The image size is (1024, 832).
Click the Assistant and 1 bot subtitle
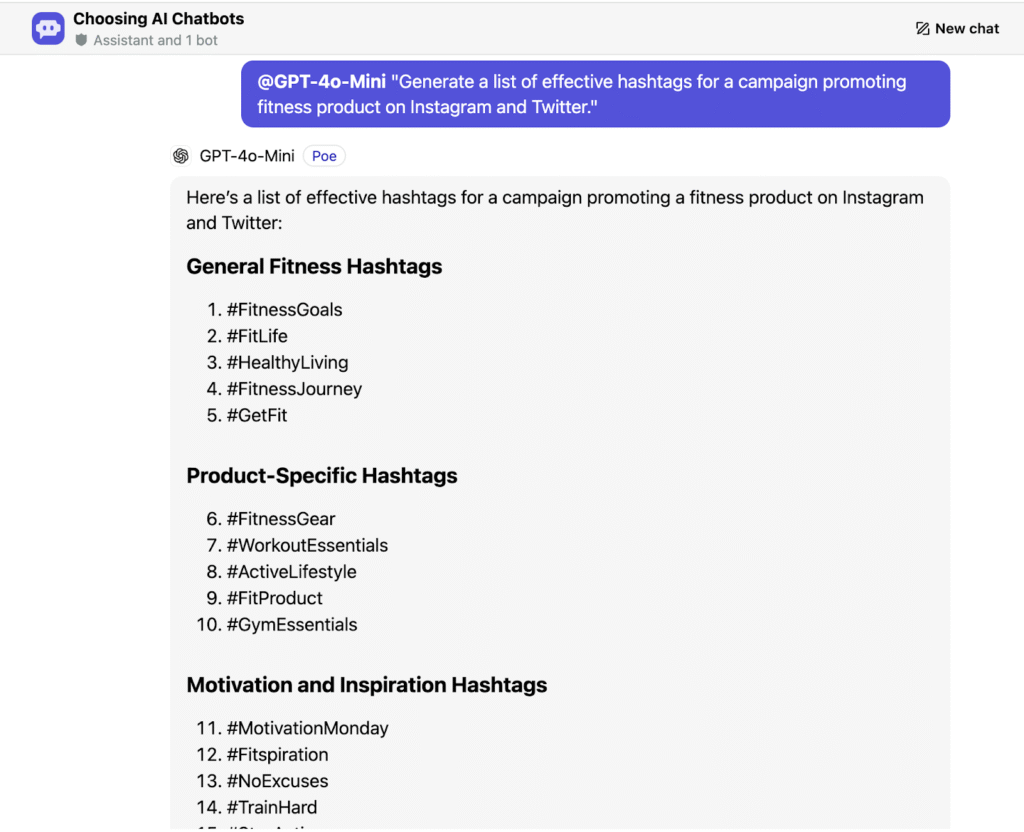[155, 40]
